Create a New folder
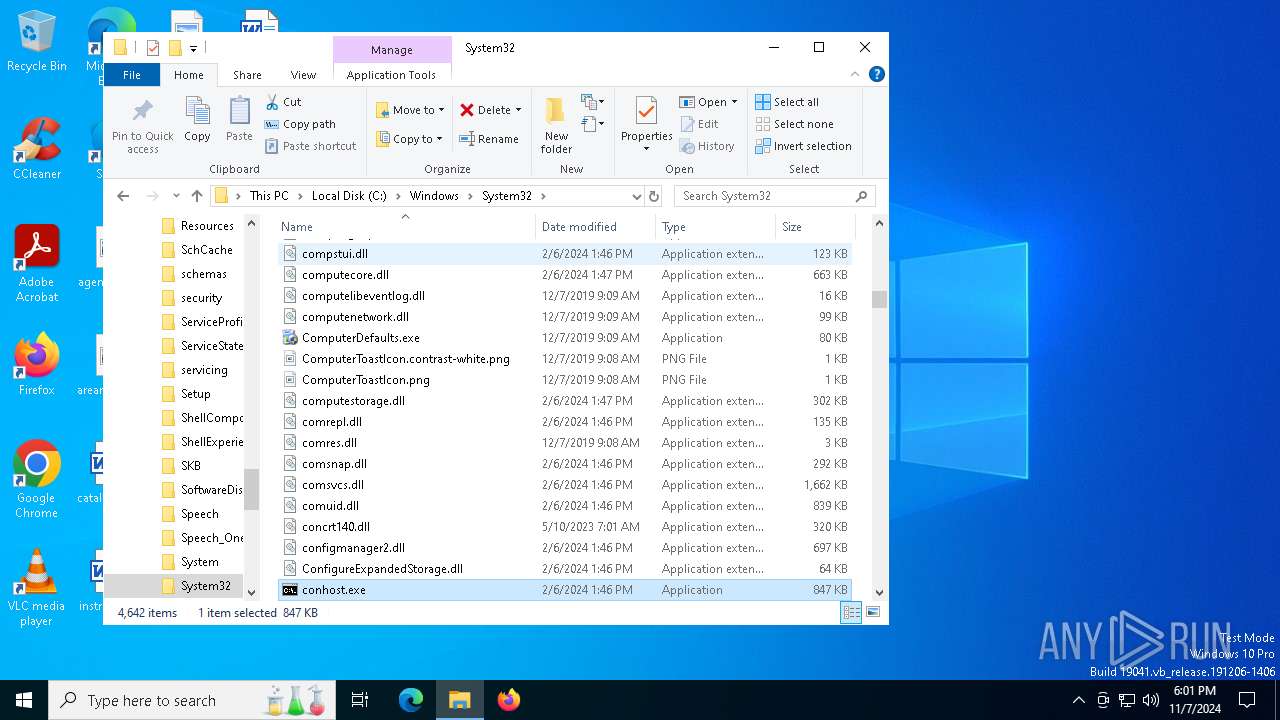 pos(556,125)
